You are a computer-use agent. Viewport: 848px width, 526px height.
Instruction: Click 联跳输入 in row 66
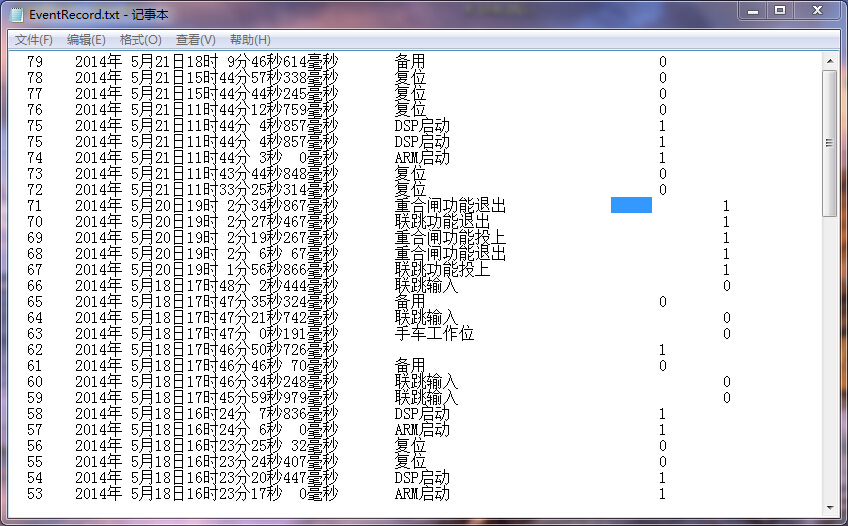(426, 285)
